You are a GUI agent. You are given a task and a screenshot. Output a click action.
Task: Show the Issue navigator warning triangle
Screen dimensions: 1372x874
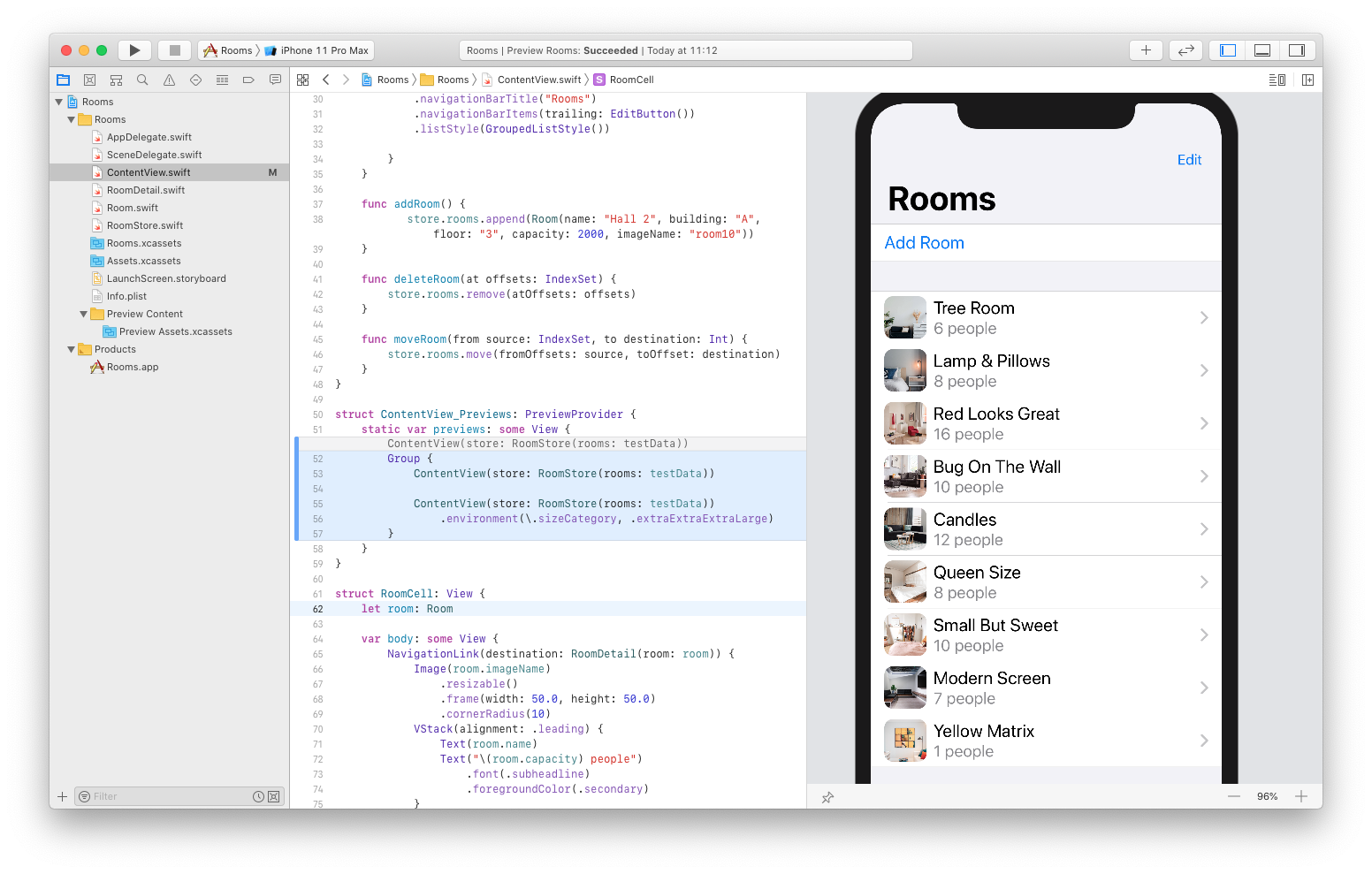[x=169, y=80]
